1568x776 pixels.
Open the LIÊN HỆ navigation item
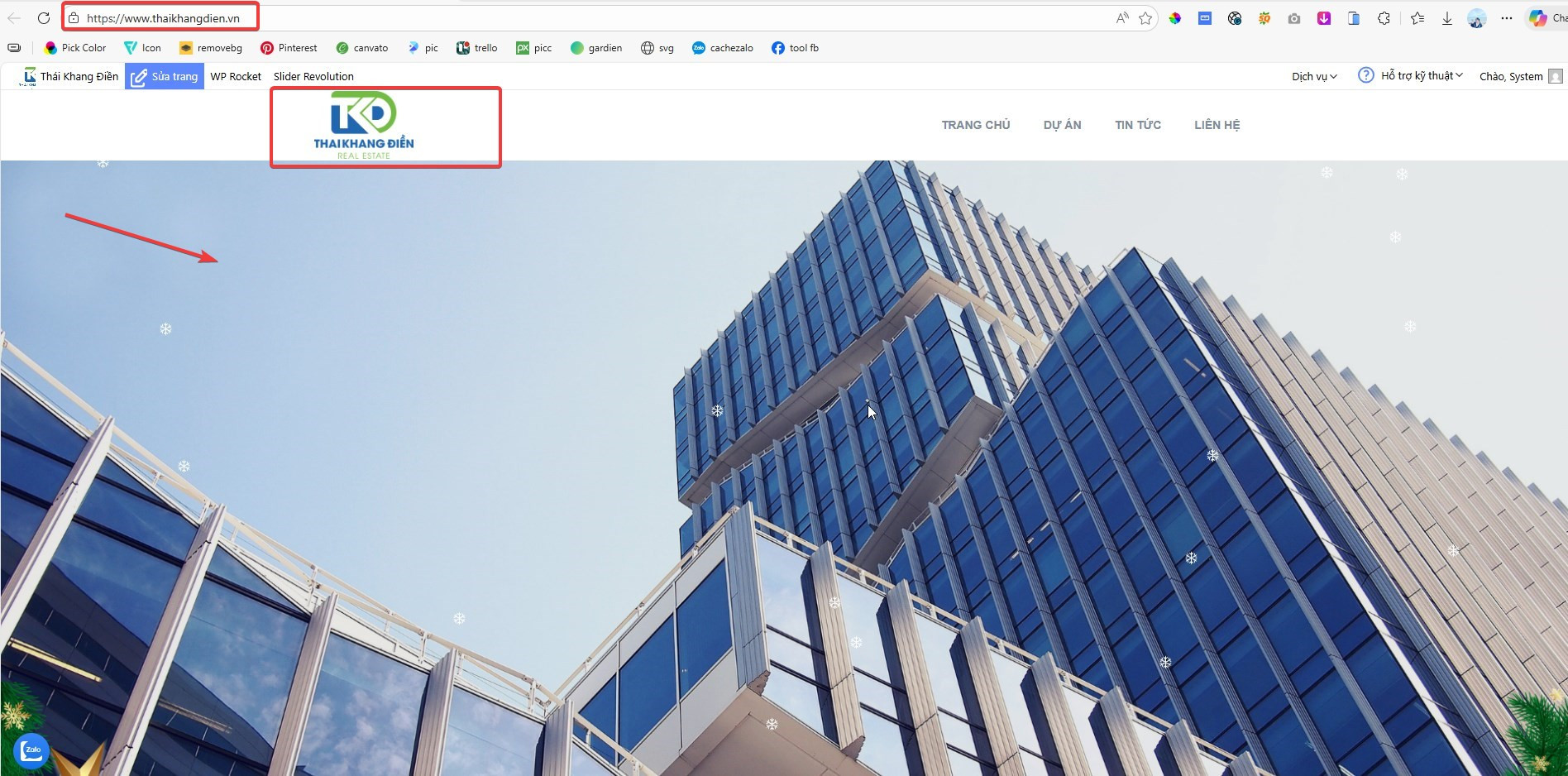point(1217,125)
